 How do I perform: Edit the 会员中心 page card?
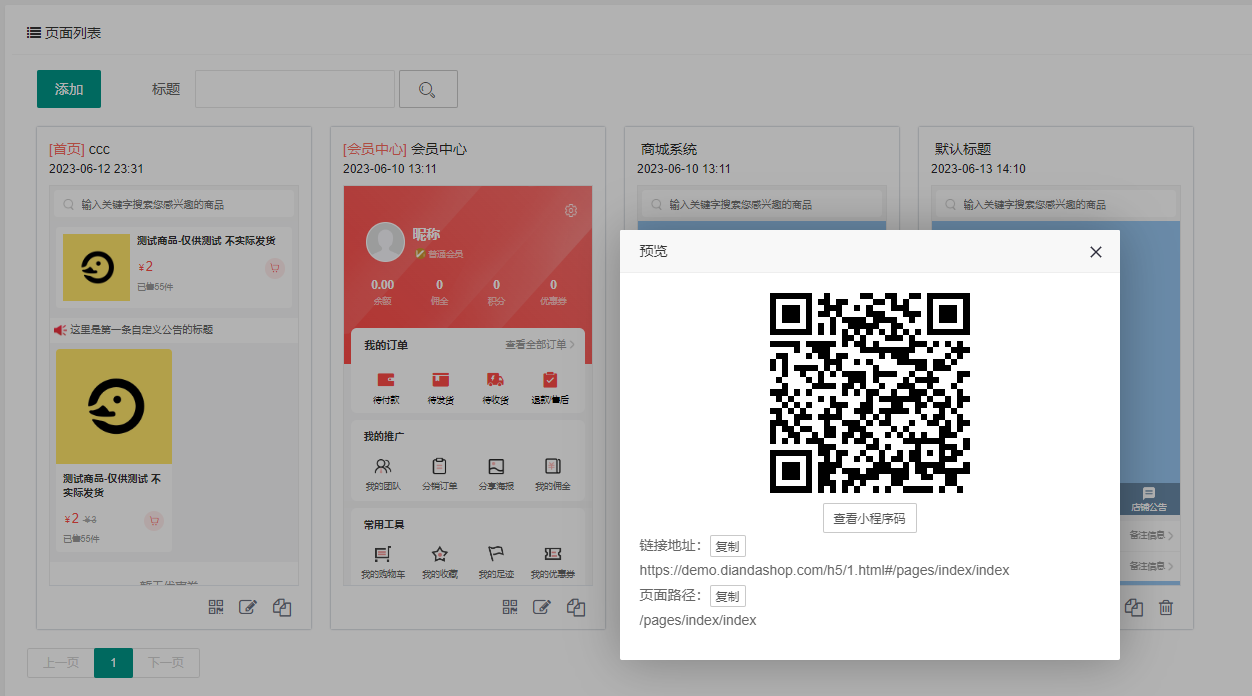pos(542,607)
